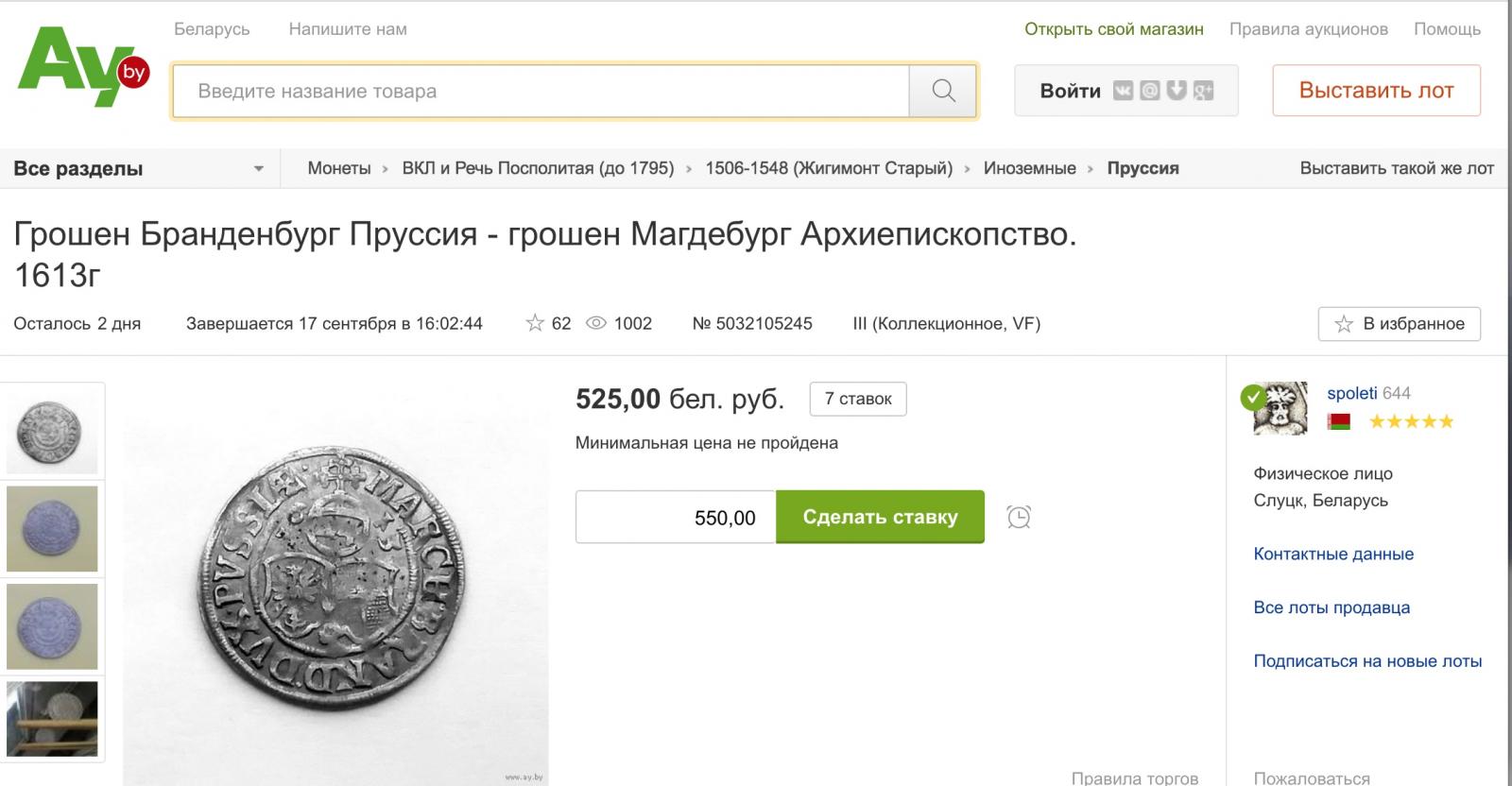Click the spoleti seller avatar
This screenshot has width=1512, height=786.
(x=1280, y=408)
